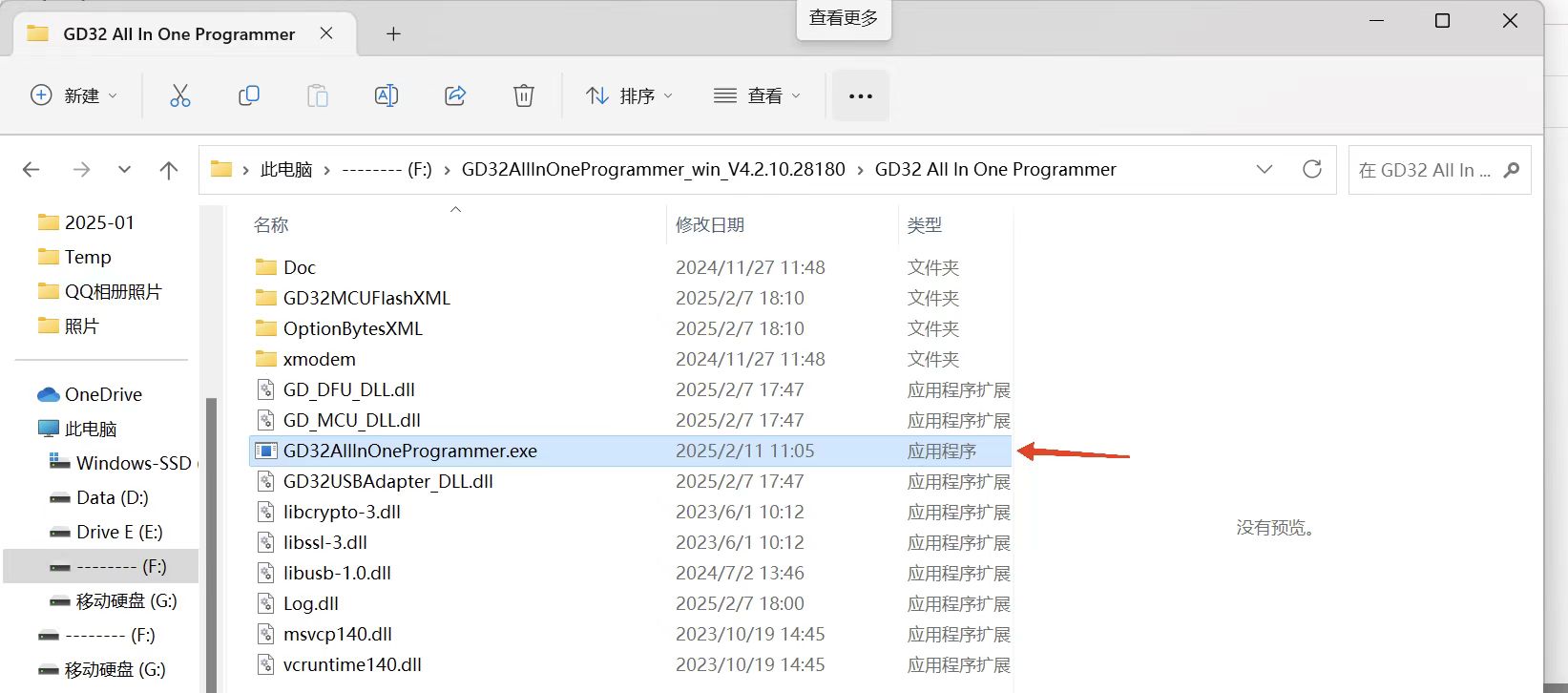Screen dimensions: 1568x693
Task: Open a new tab with plus button
Action: tap(393, 34)
